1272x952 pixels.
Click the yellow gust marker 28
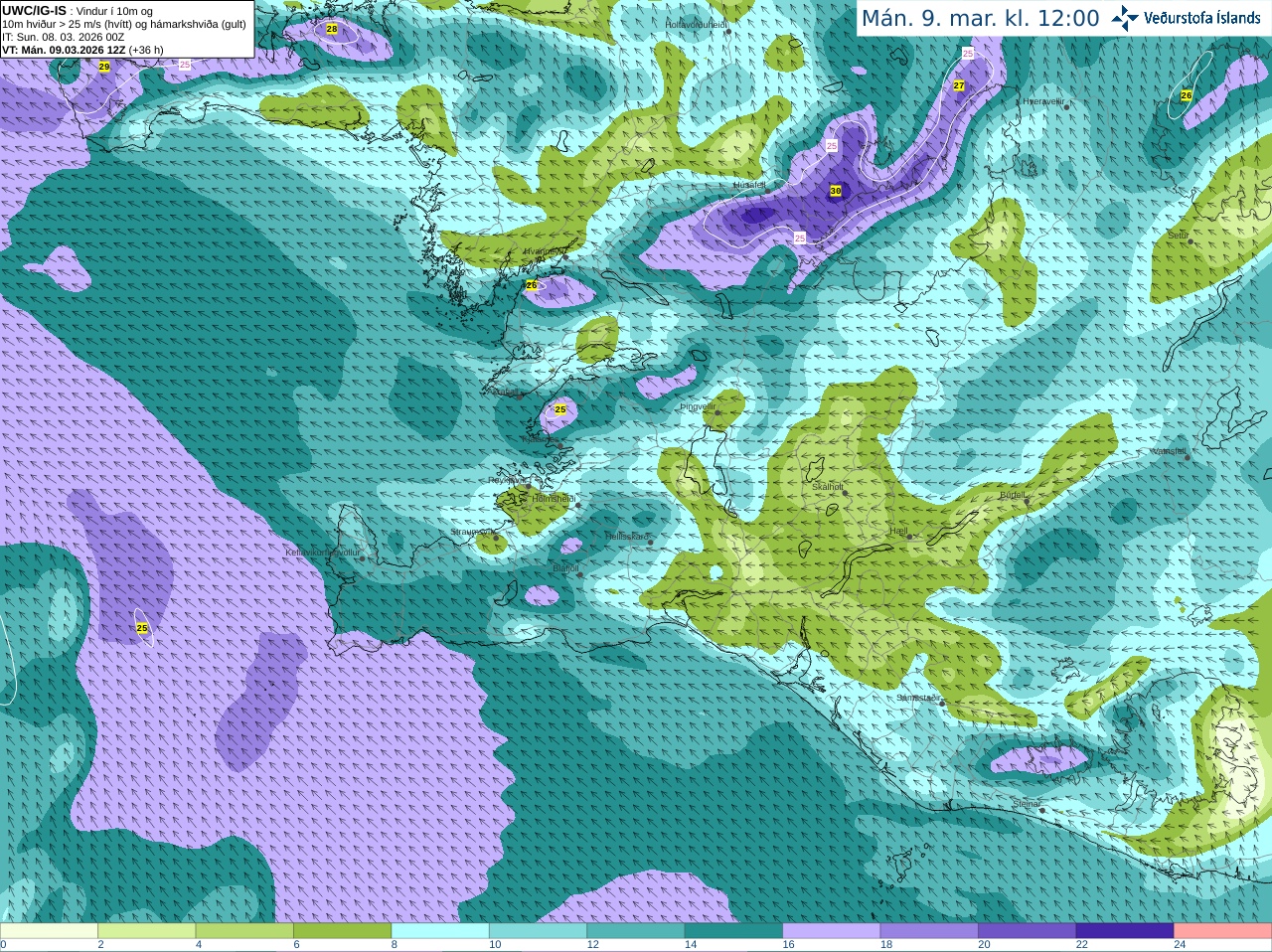tap(332, 29)
